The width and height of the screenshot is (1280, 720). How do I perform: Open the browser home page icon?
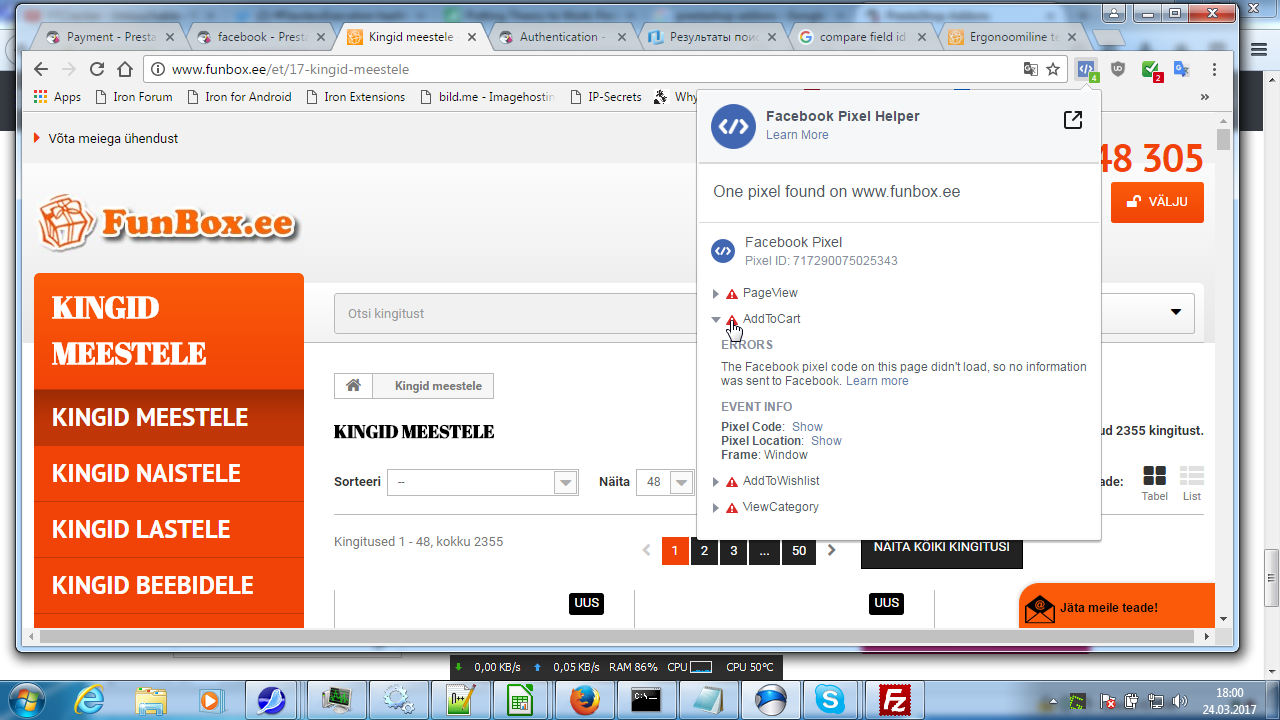coord(125,70)
